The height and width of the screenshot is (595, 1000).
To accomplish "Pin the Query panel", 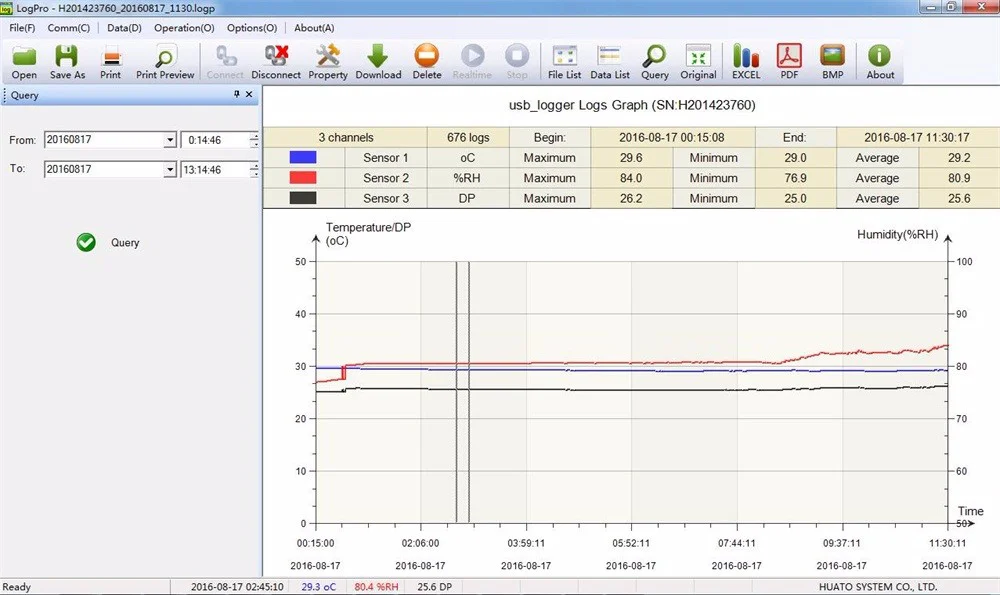I will pos(236,95).
